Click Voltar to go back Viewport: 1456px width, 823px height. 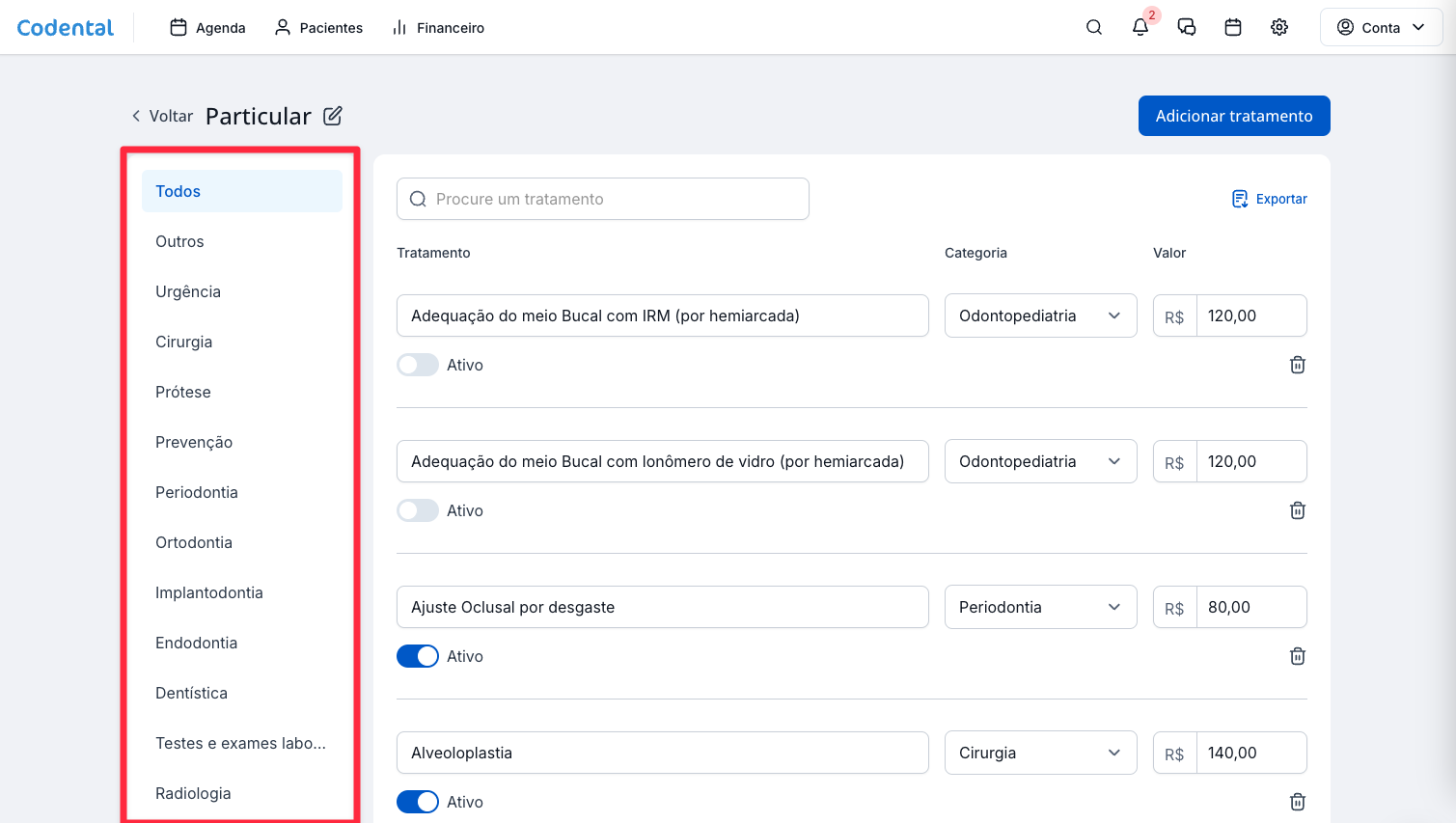(162, 116)
